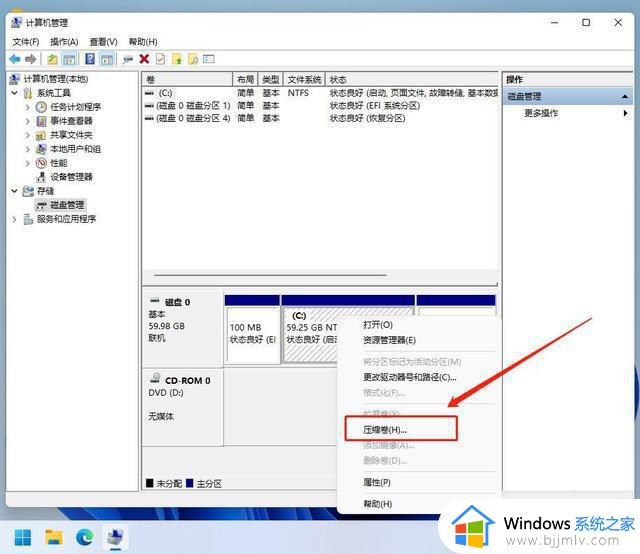640x554 pixels.
Task: Click the 布局 column header
Action: 245,79
